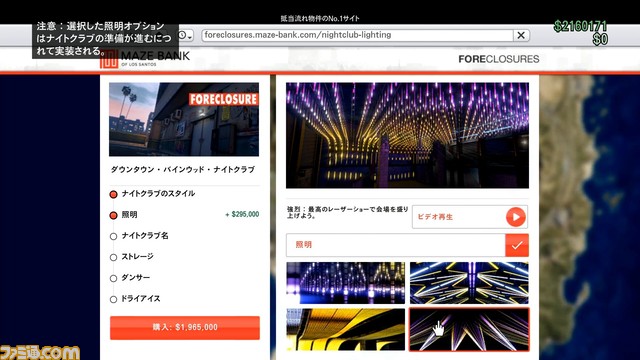Open the browser history dropdown clock icon
The image size is (640, 360).
(184, 36)
